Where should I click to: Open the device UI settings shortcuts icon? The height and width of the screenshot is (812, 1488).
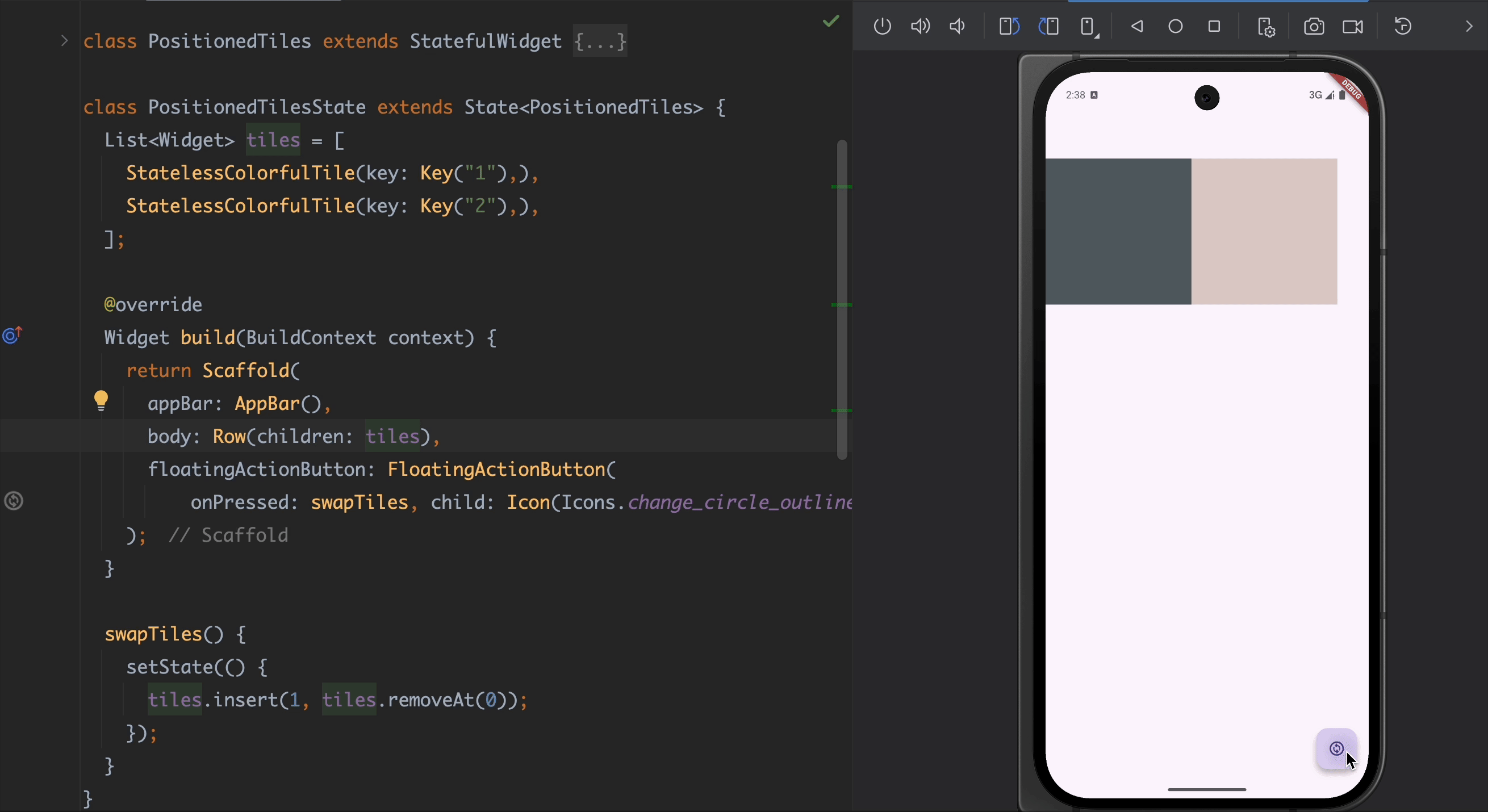[x=1265, y=27]
